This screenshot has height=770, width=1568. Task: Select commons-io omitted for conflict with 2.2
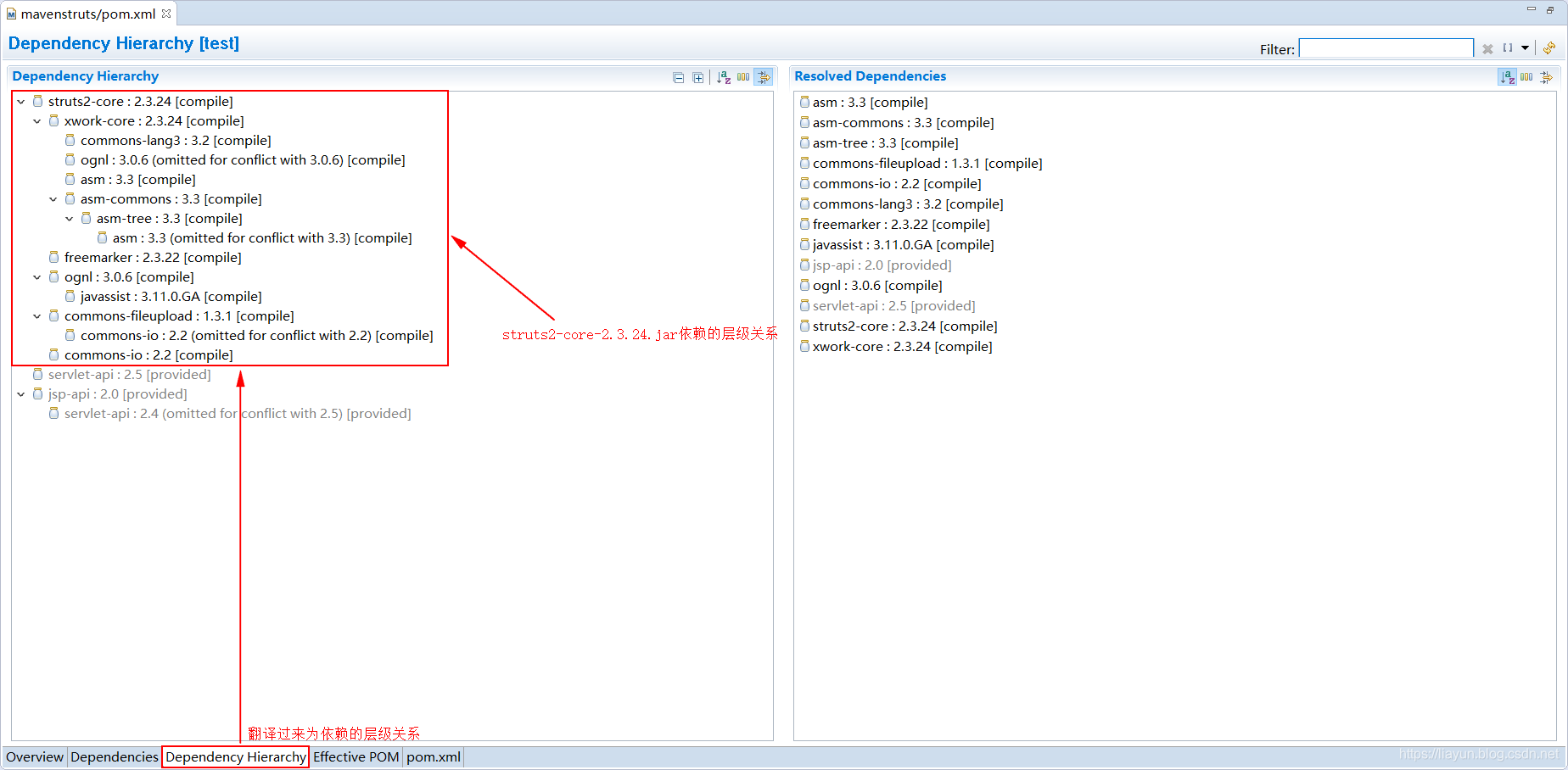[257, 336]
